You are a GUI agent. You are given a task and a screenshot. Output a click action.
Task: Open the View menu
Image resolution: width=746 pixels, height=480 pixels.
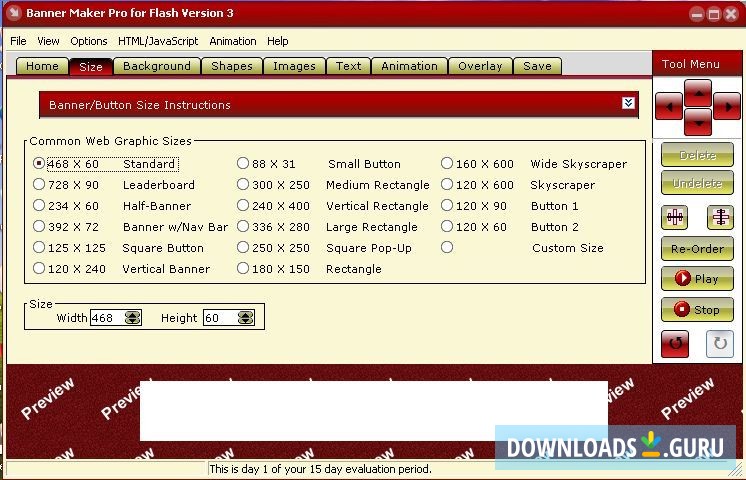48,41
